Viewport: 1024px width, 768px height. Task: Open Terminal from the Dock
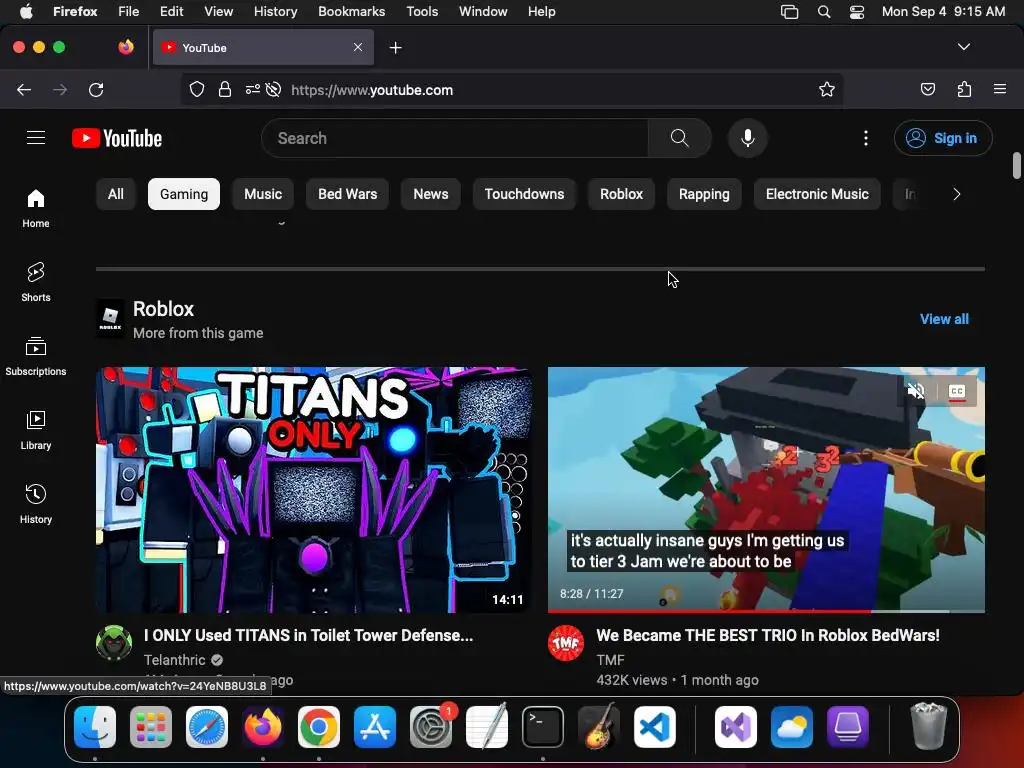543,727
